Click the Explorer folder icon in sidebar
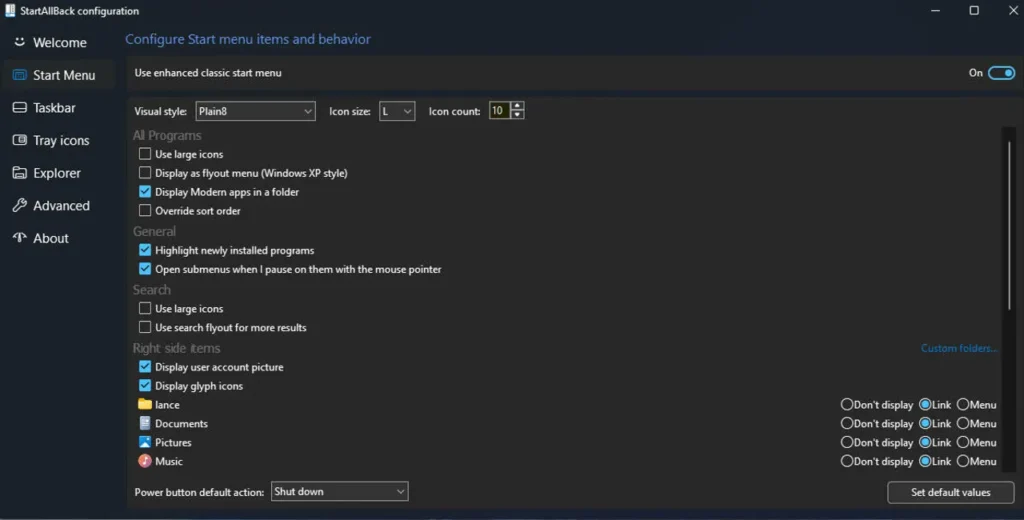Viewport: 1024px width, 520px height. click(x=19, y=173)
